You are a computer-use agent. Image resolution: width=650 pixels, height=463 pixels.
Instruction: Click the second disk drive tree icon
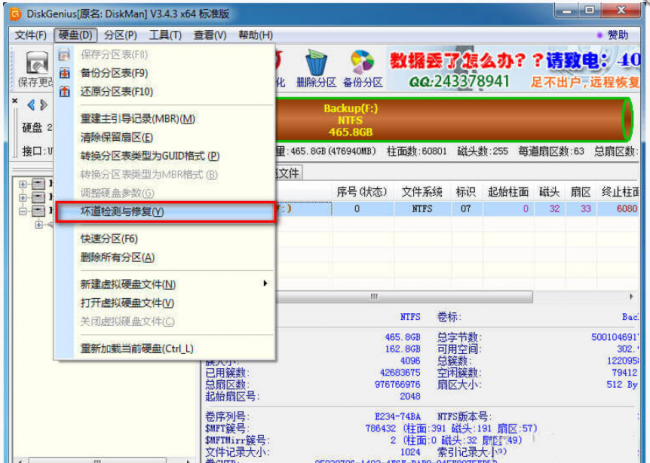point(38,197)
